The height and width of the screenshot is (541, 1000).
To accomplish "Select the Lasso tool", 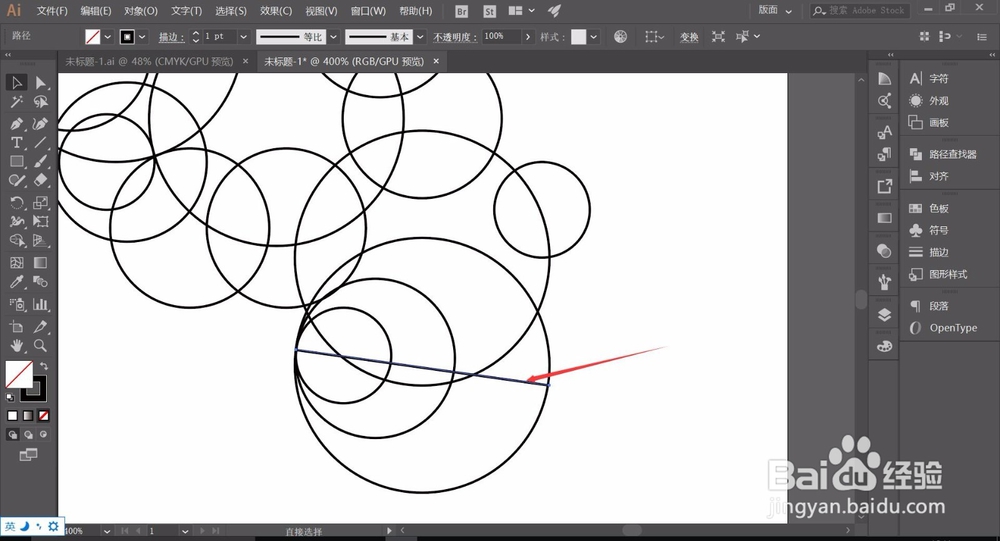I will pos(41,102).
